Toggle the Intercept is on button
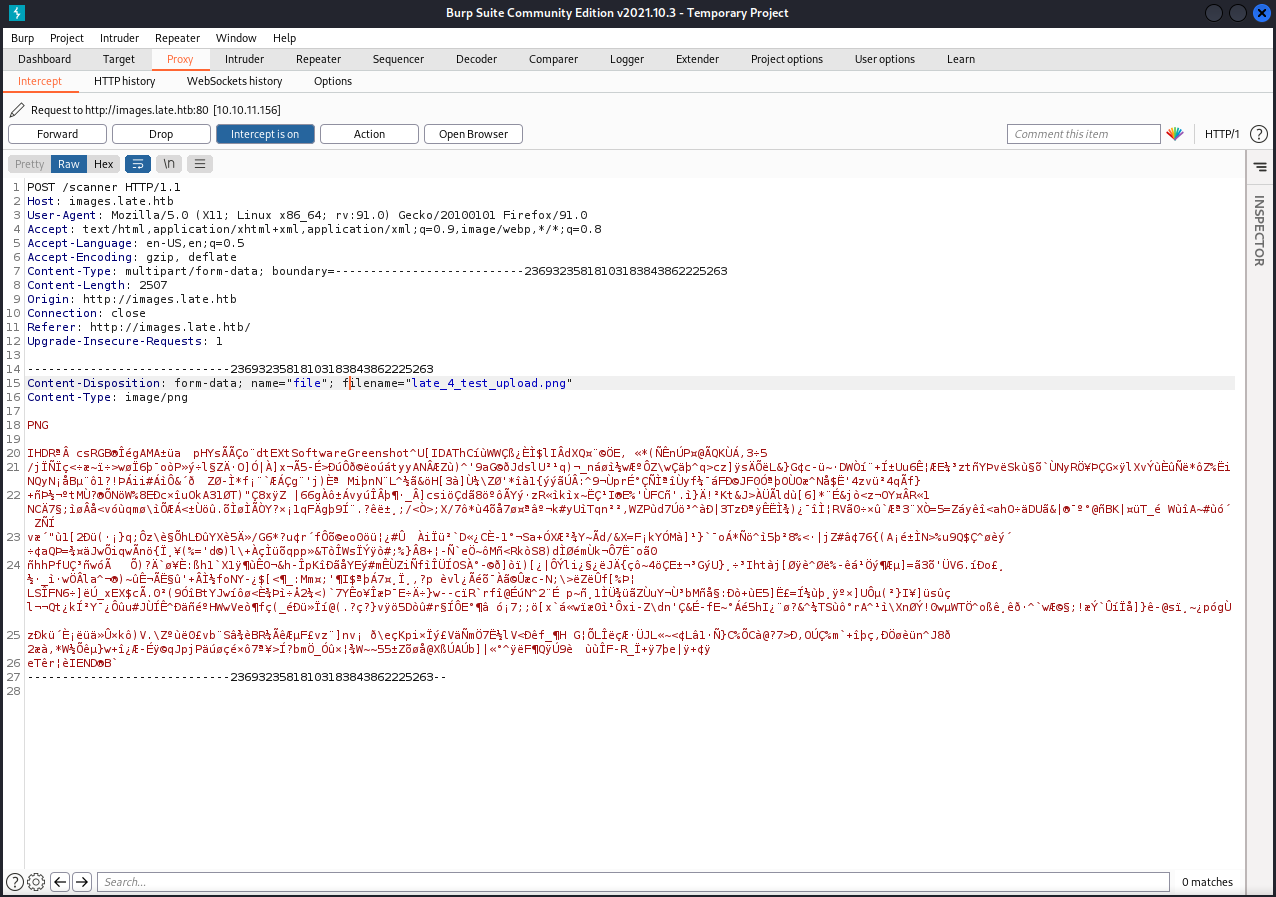 [x=265, y=134]
